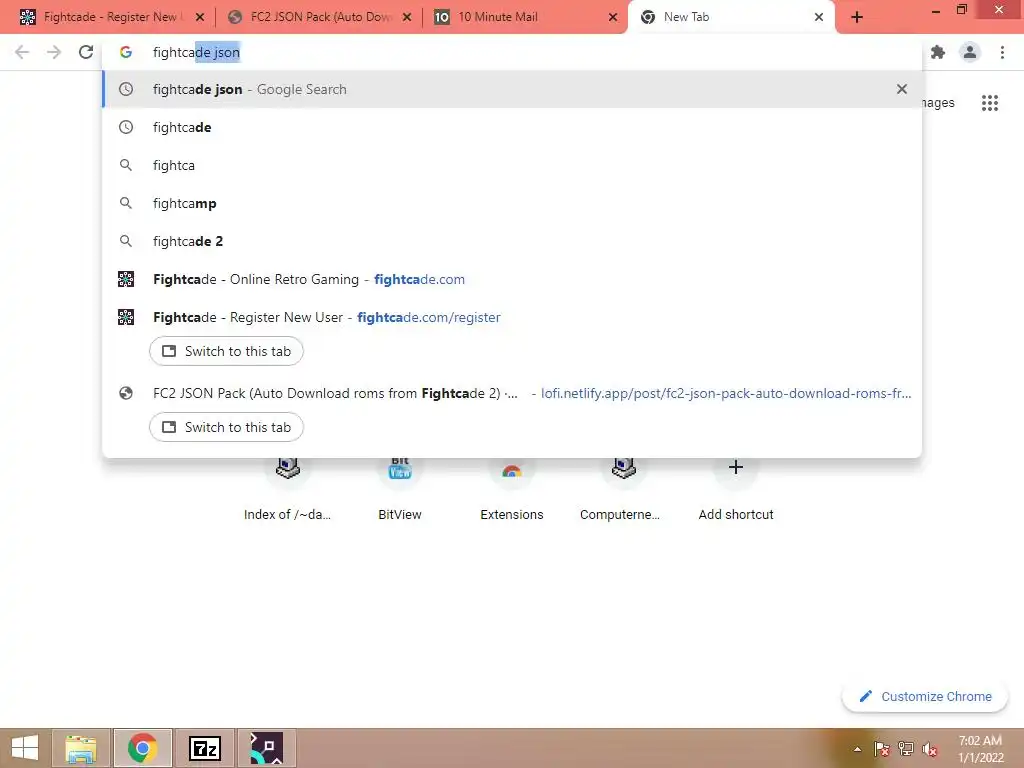Open Fightcade - Register New User suggestion
This screenshot has width=1024, height=768.
pyautogui.click(x=512, y=317)
